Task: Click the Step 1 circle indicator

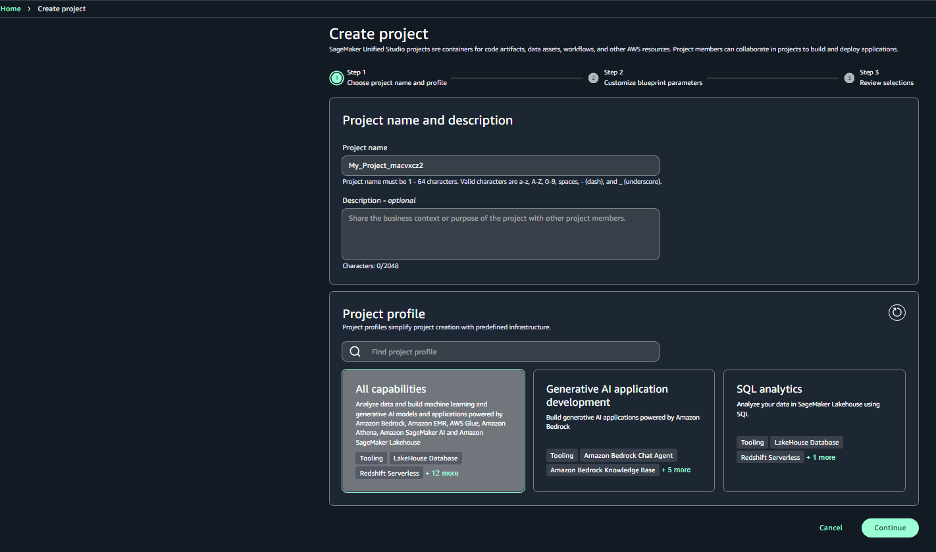Action: tap(336, 78)
